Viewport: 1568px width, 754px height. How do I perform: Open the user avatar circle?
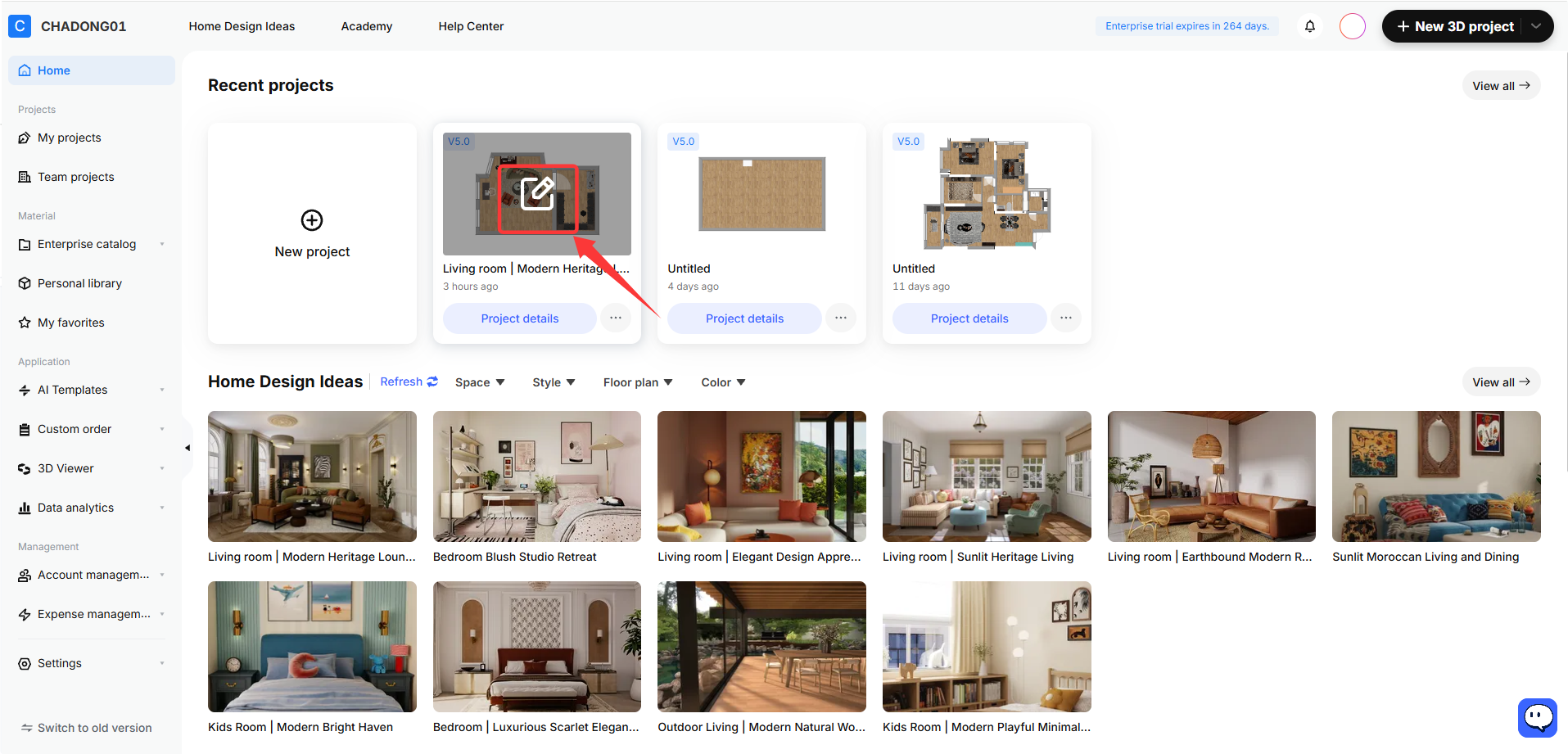[1353, 26]
